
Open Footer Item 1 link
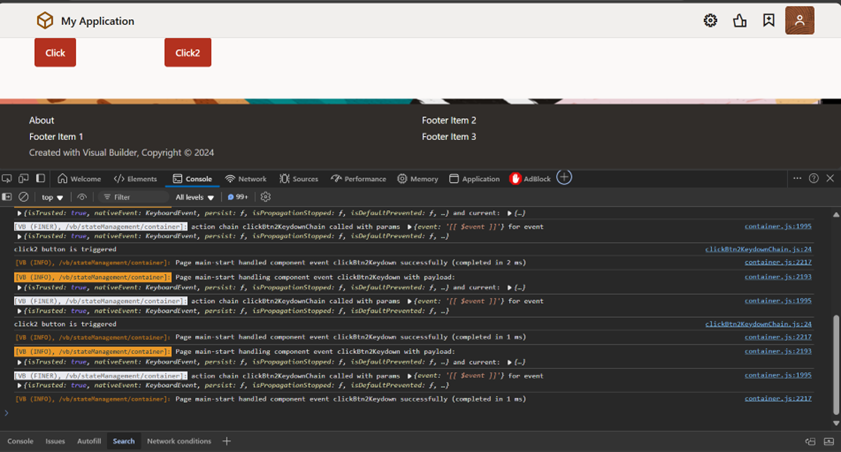tap(56, 137)
